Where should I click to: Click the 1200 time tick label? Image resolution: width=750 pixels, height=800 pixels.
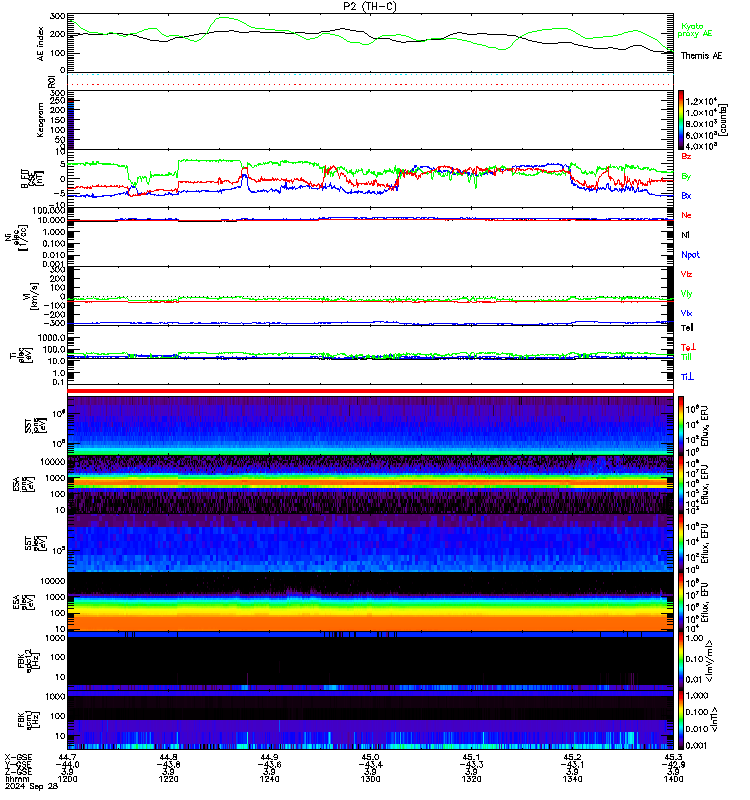click(x=67, y=779)
